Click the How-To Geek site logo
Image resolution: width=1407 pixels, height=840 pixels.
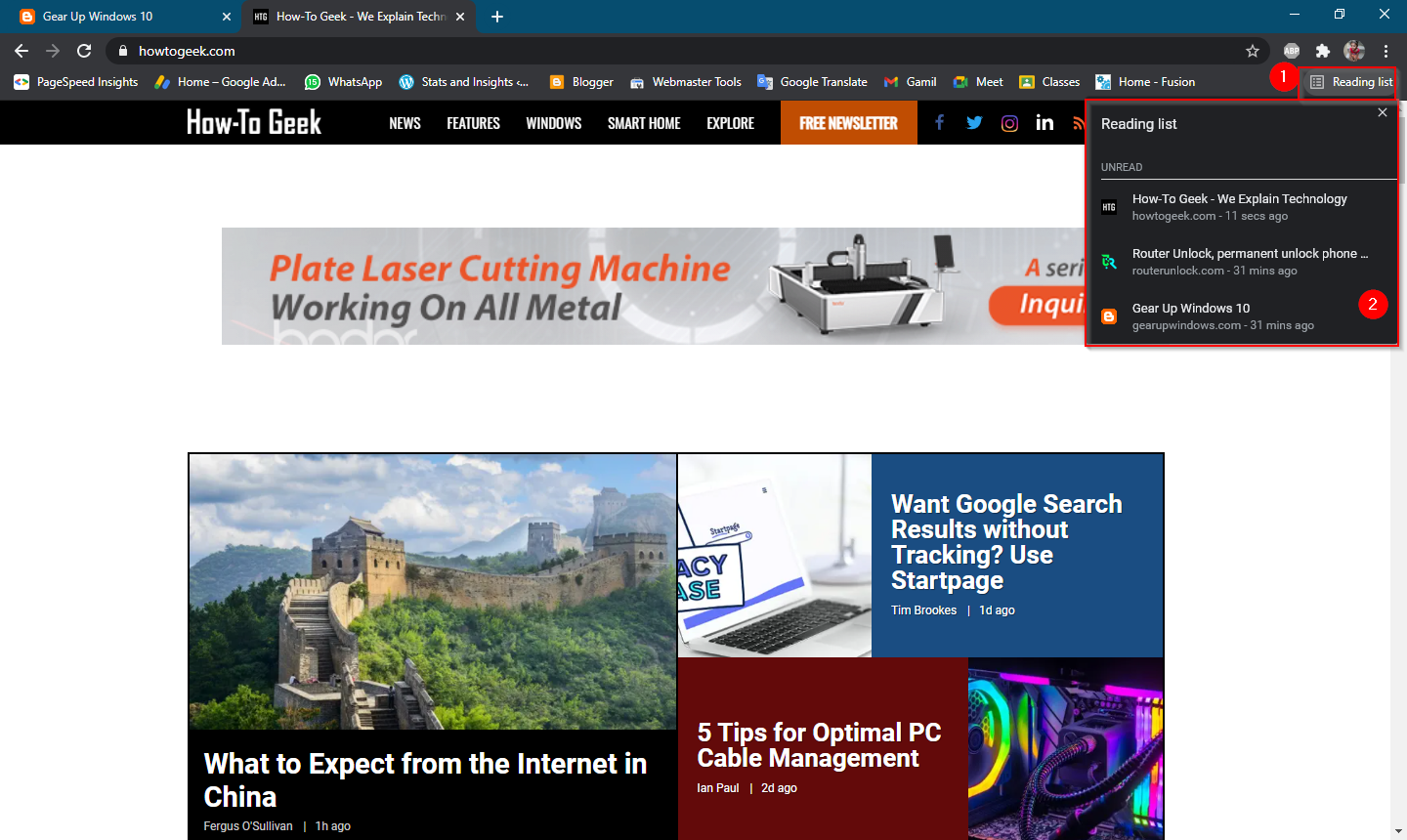[x=254, y=122]
